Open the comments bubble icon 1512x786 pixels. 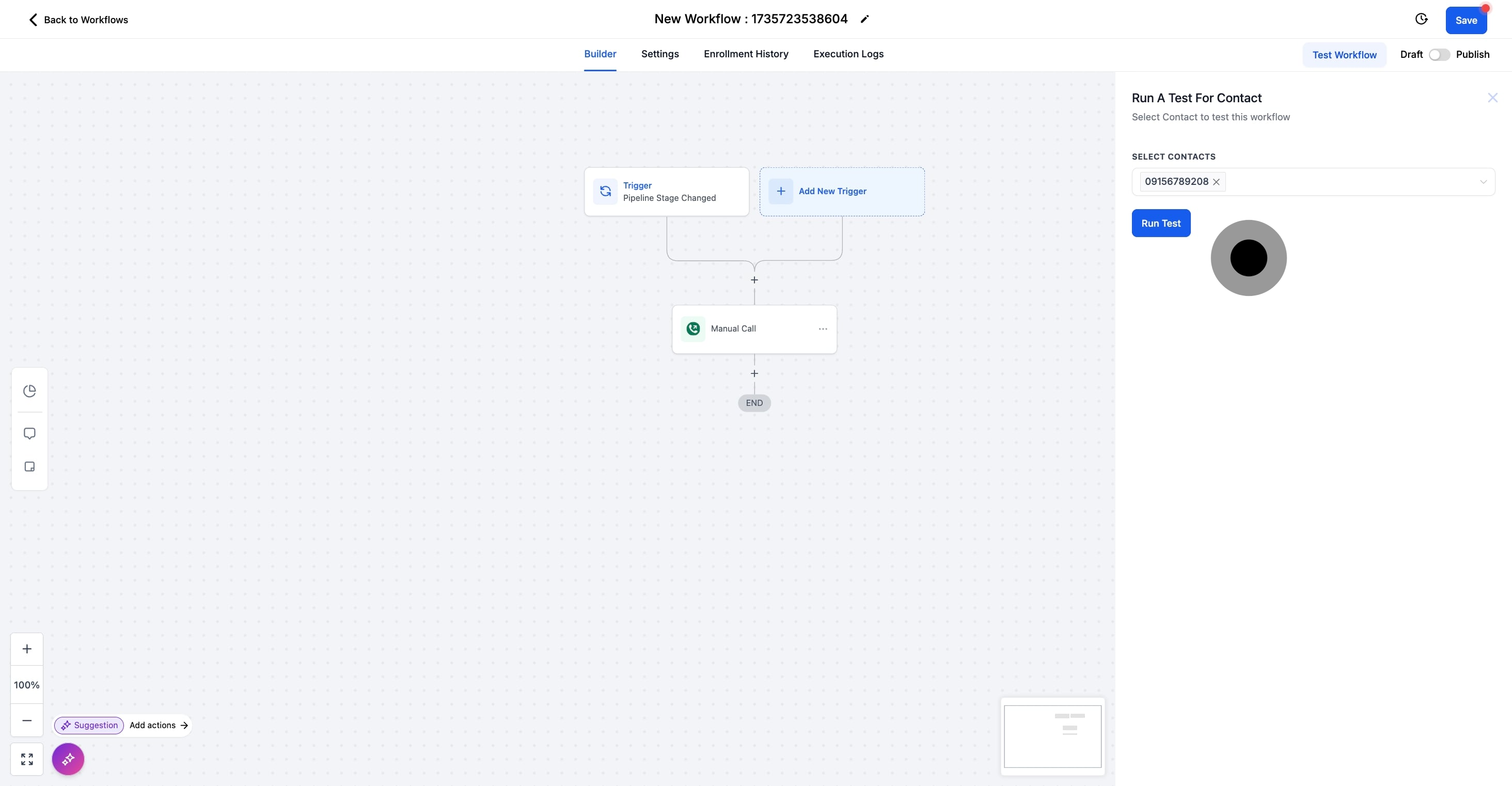pyautogui.click(x=29, y=433)
